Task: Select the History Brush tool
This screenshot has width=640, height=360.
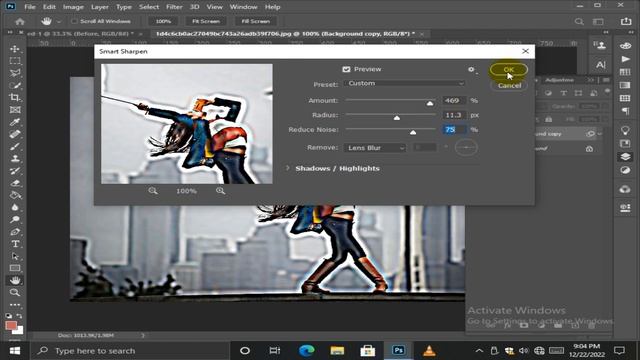Action: [15, 171]
